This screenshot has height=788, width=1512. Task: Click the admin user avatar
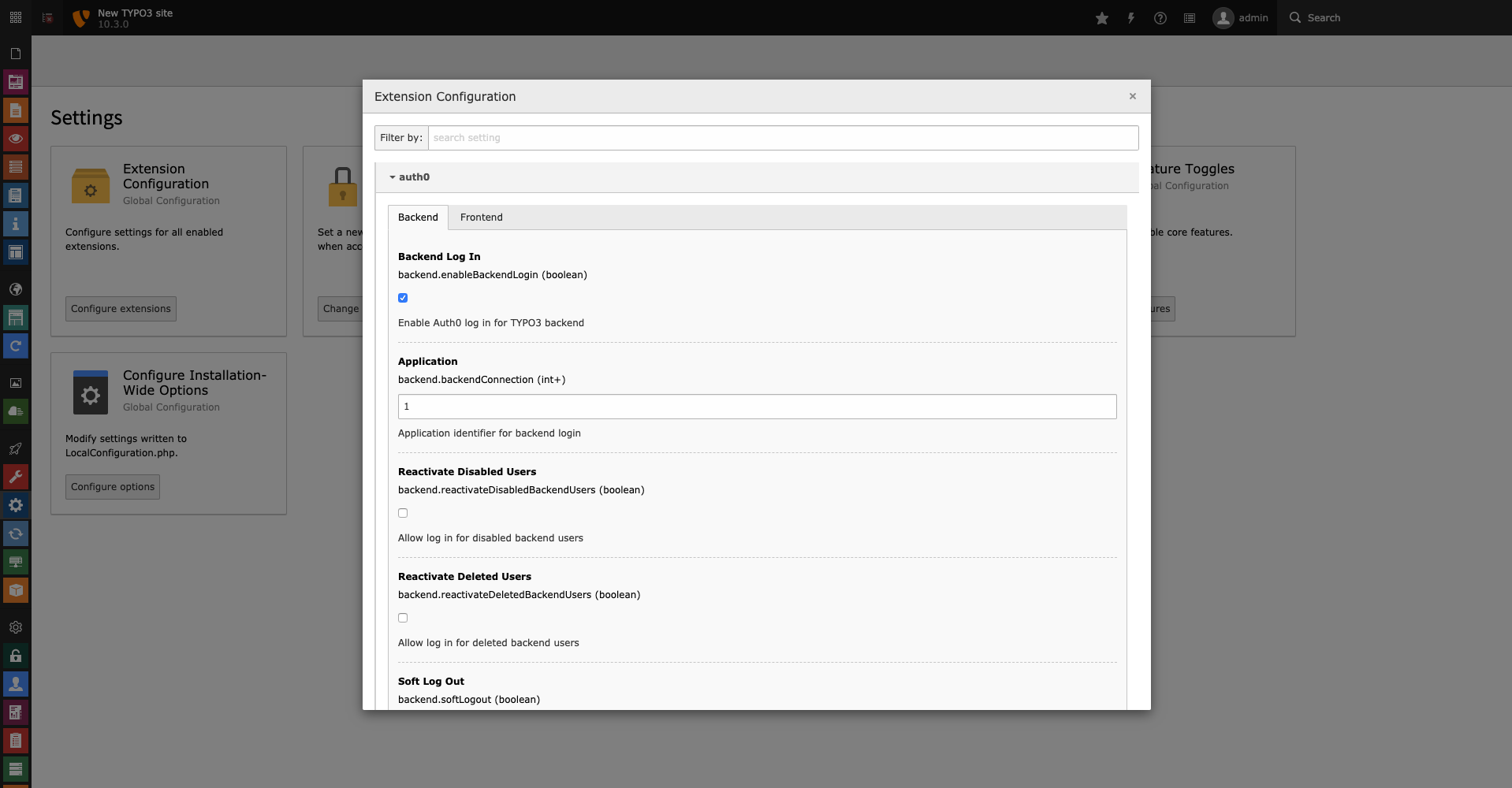(1223, 18)
